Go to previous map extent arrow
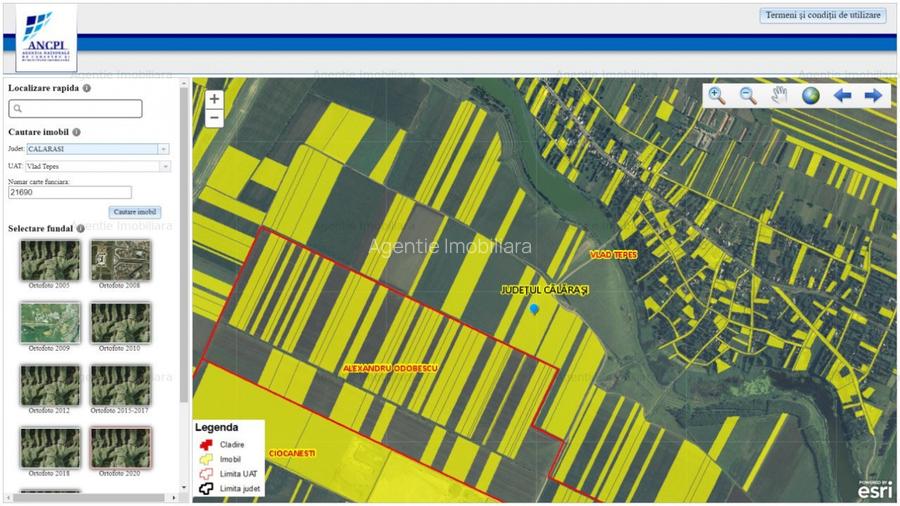The width and height of the screenshot is (900, 506). point(842,95)
